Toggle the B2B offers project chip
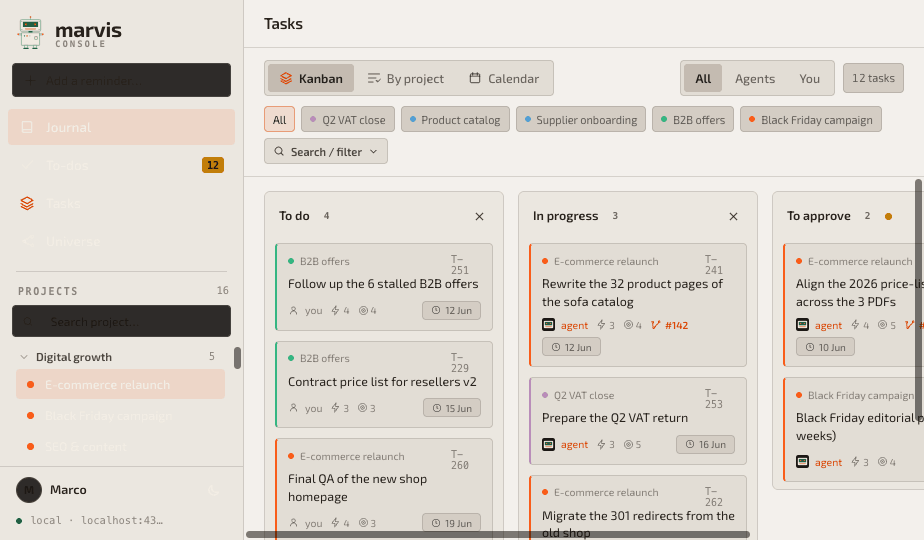924x540 pixels. coord(693,120)
